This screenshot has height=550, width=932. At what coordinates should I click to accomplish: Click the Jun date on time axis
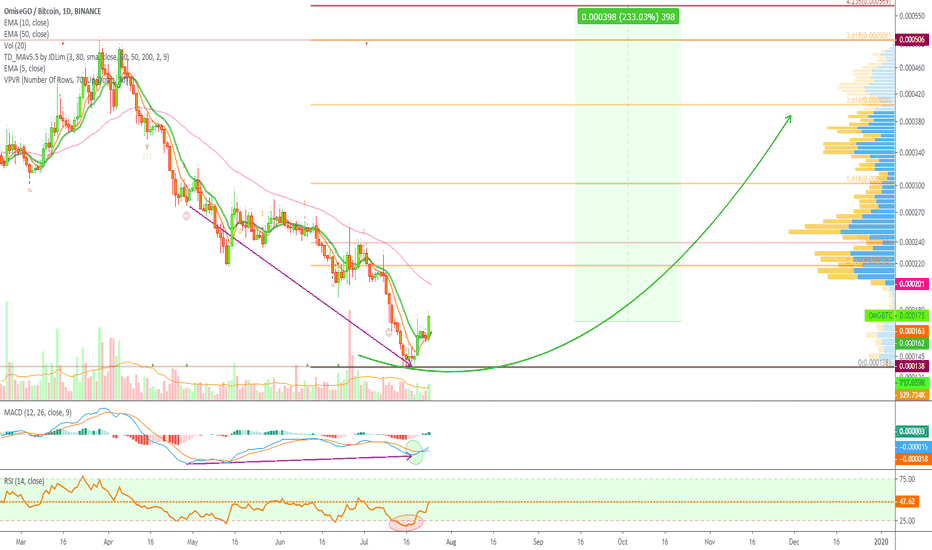pyautogui.click(x=280, y=542)
